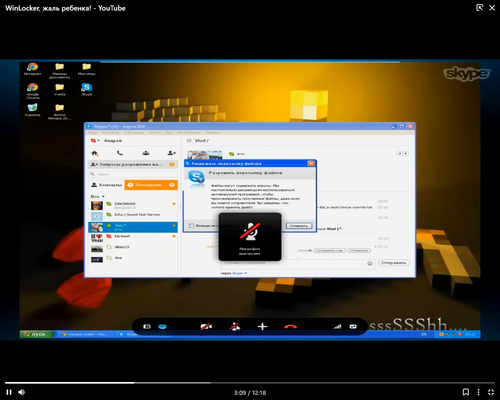Switch to the orange Последние tab
This screenshot has width=500, height=400.
[x=151, y=185]
